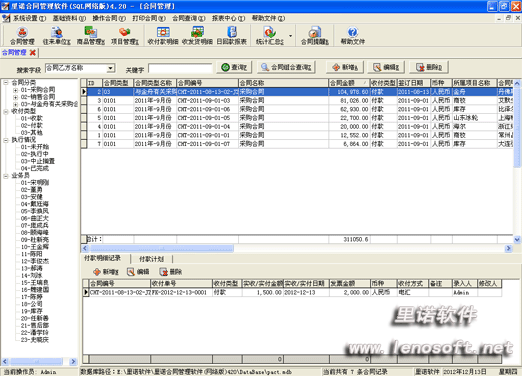Open 商品管理 toolbar icon

[x=91, y=36]
